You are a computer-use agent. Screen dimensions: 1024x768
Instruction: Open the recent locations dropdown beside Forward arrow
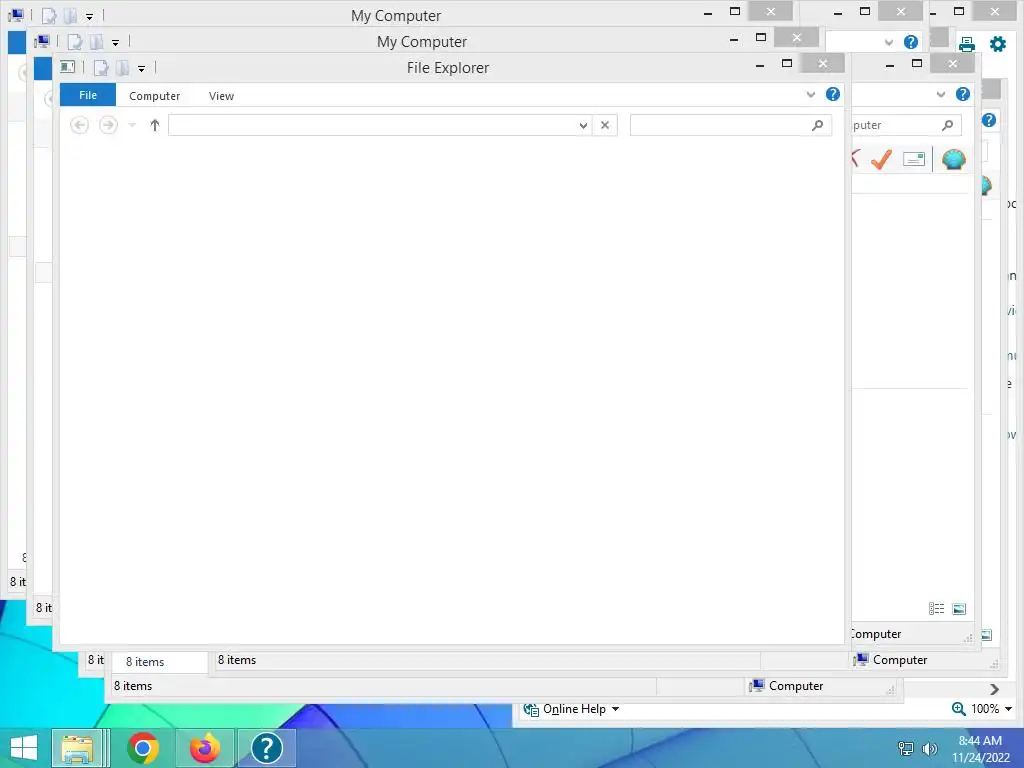132,125
